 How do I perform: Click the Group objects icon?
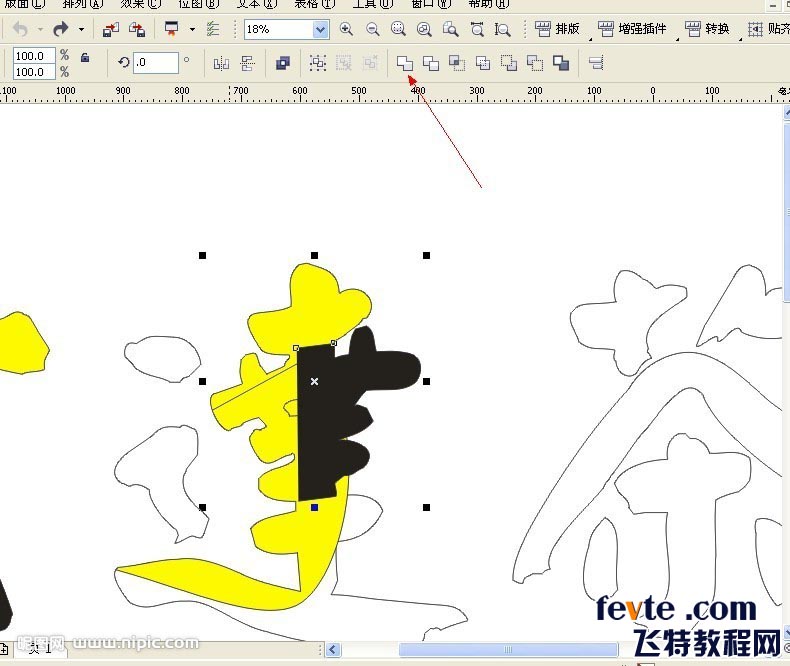click(317, 63)
